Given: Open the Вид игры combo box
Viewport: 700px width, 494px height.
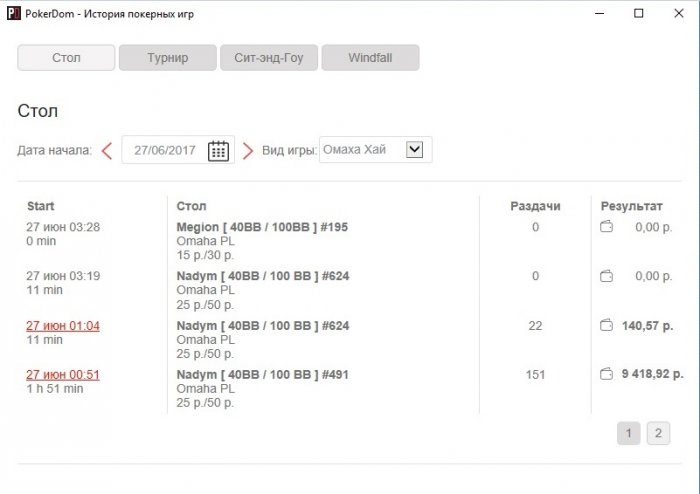Looking at the screenshot, I should (x=375, y=149).
